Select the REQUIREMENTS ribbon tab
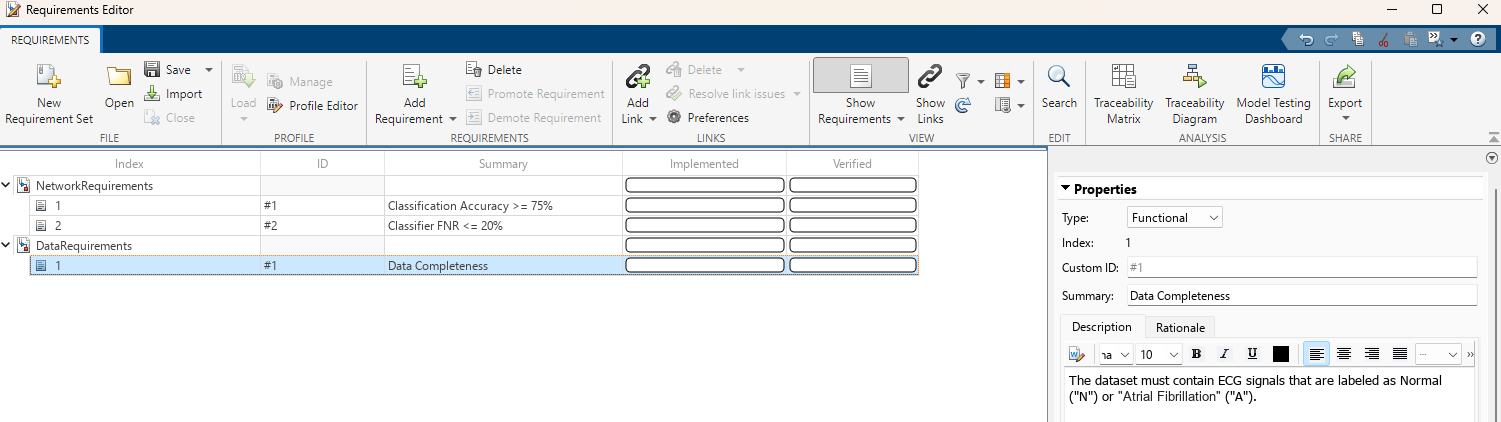This screenshot has width=1501, height=422. tap(50, 40)
